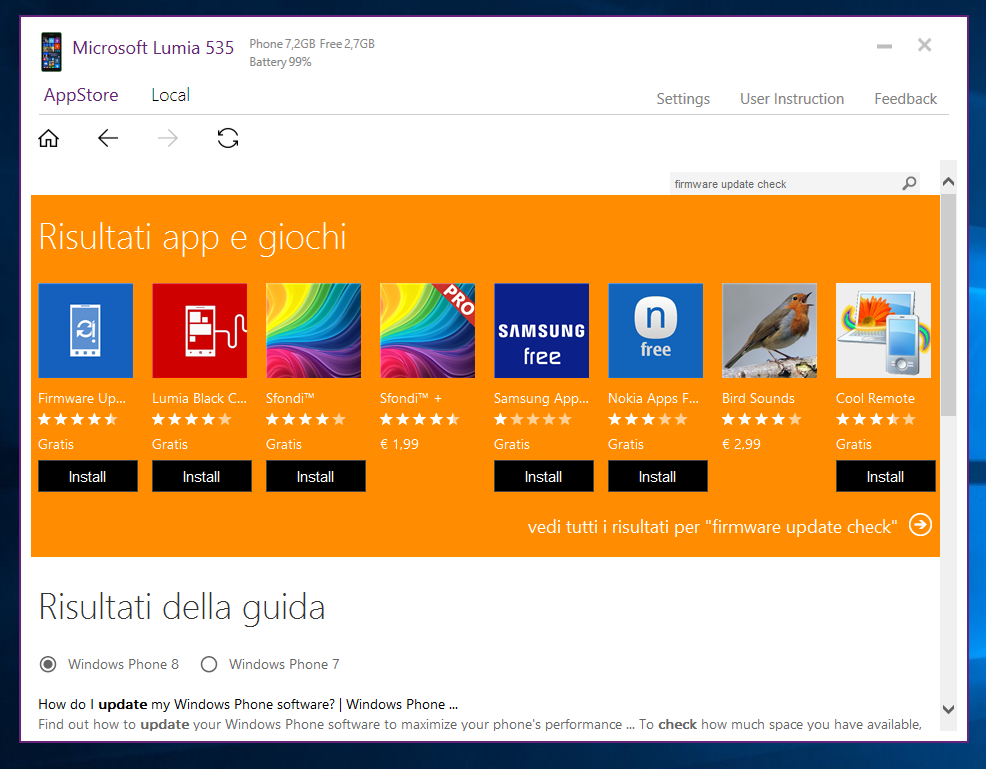The image size is (986, 769).
Task: Click the firmware update check search field
Action: (x=787, y=184)
